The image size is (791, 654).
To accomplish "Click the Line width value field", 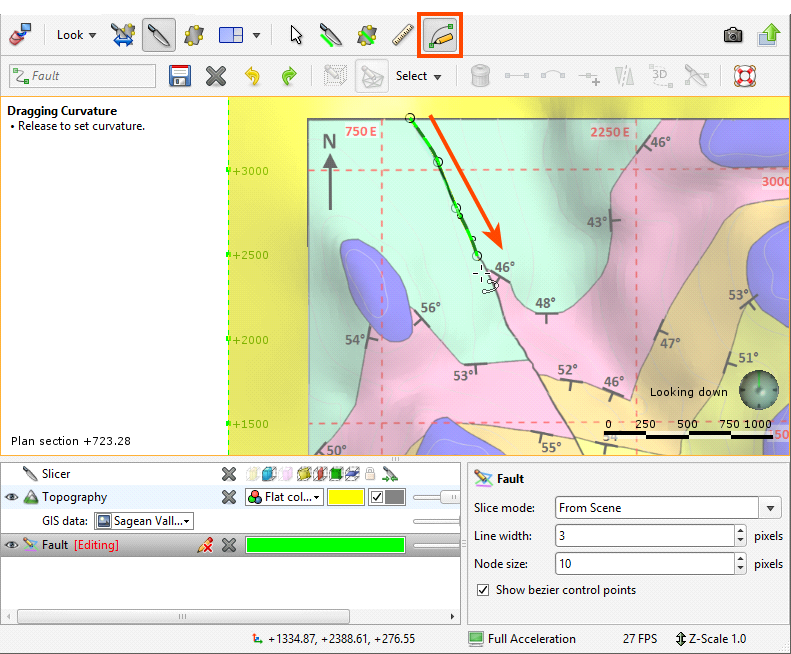I will (645, 535).
